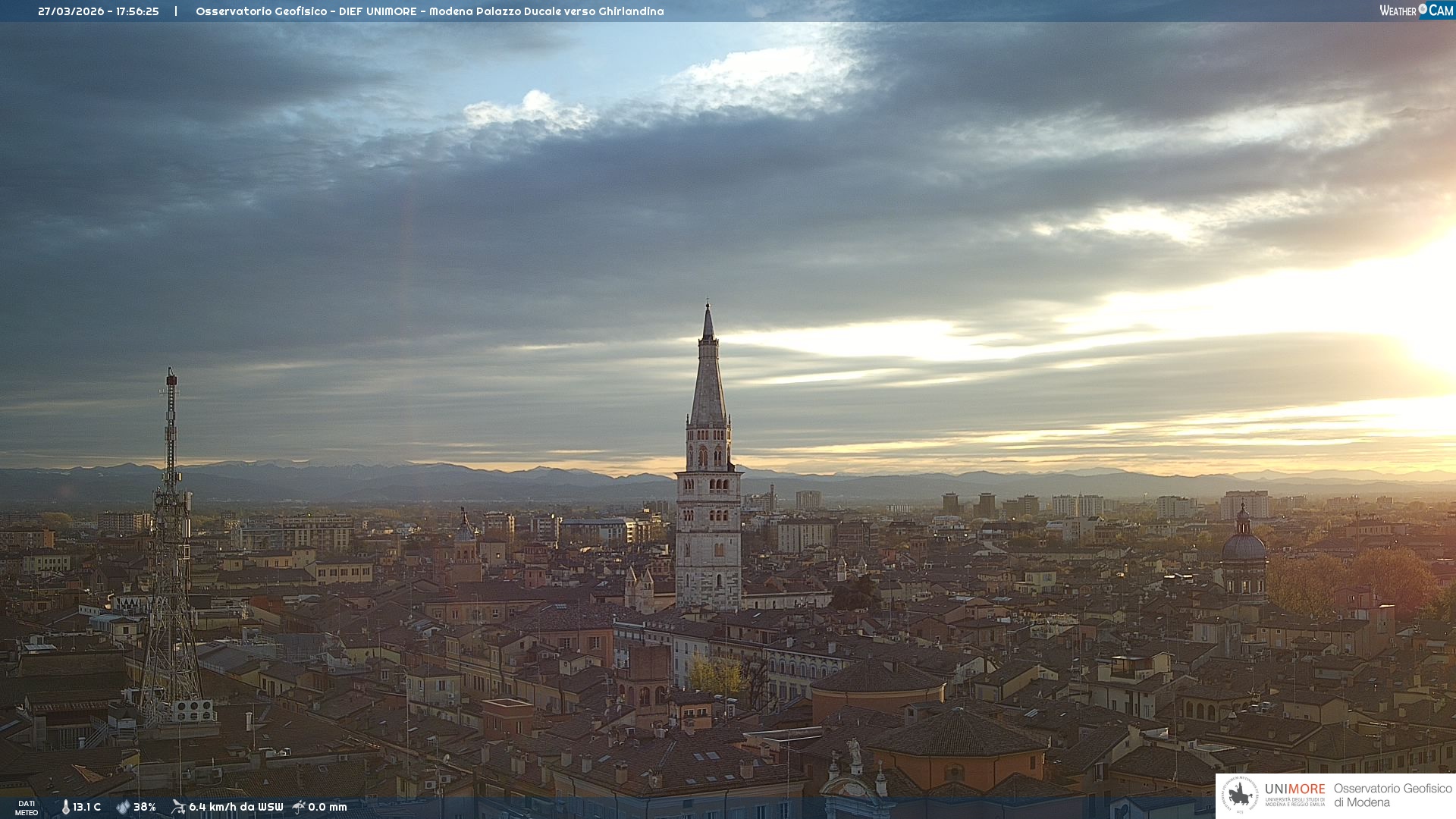Viewport: 1456px width, 819px height.
Task: Click the WEATHER word in top logo
Action: point(1398,11)
